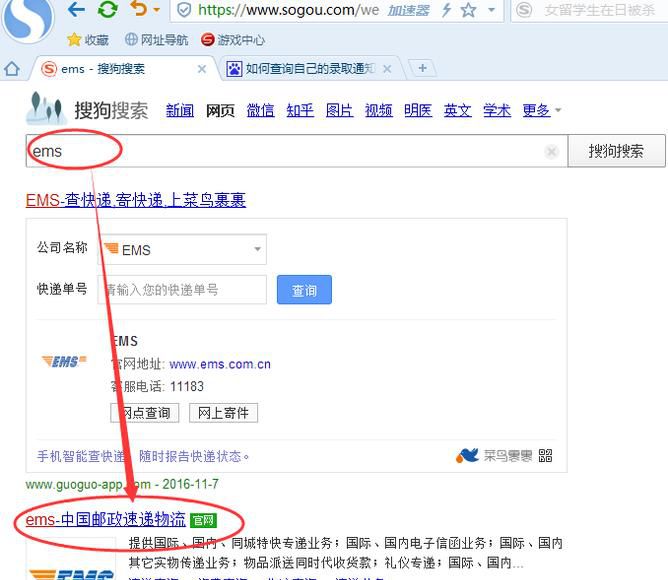Image resolution: width=668 pixels, height=580 pixels.
Task: Open a new tab with plus button
Action: click(x=423, y=68)
